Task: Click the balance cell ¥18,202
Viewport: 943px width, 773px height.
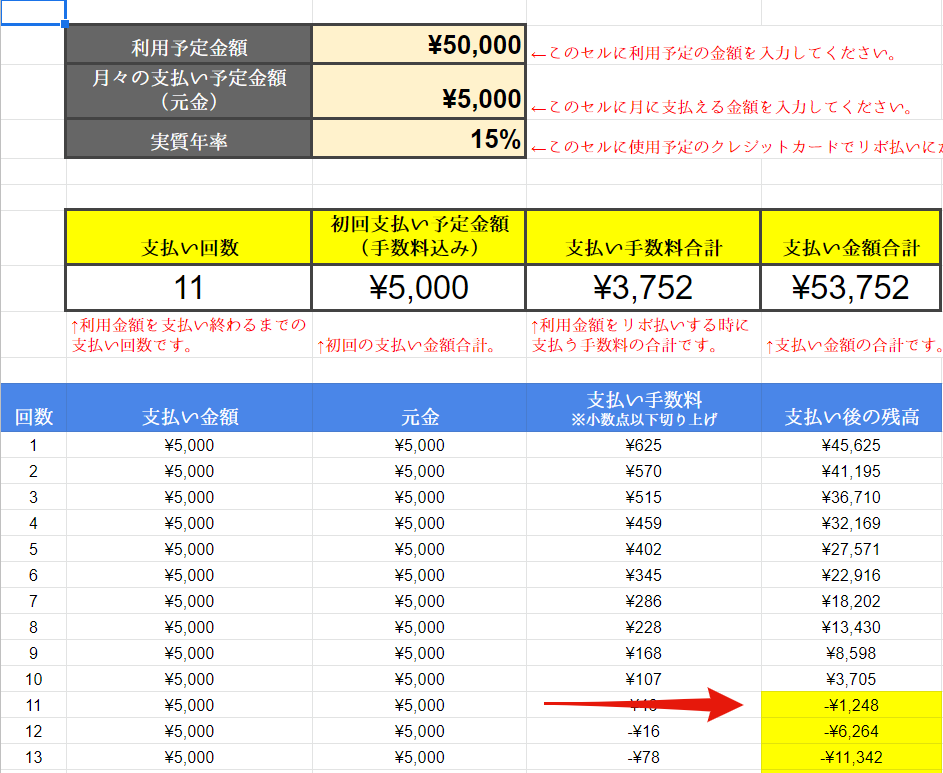Action: click(x=851, y=601)
